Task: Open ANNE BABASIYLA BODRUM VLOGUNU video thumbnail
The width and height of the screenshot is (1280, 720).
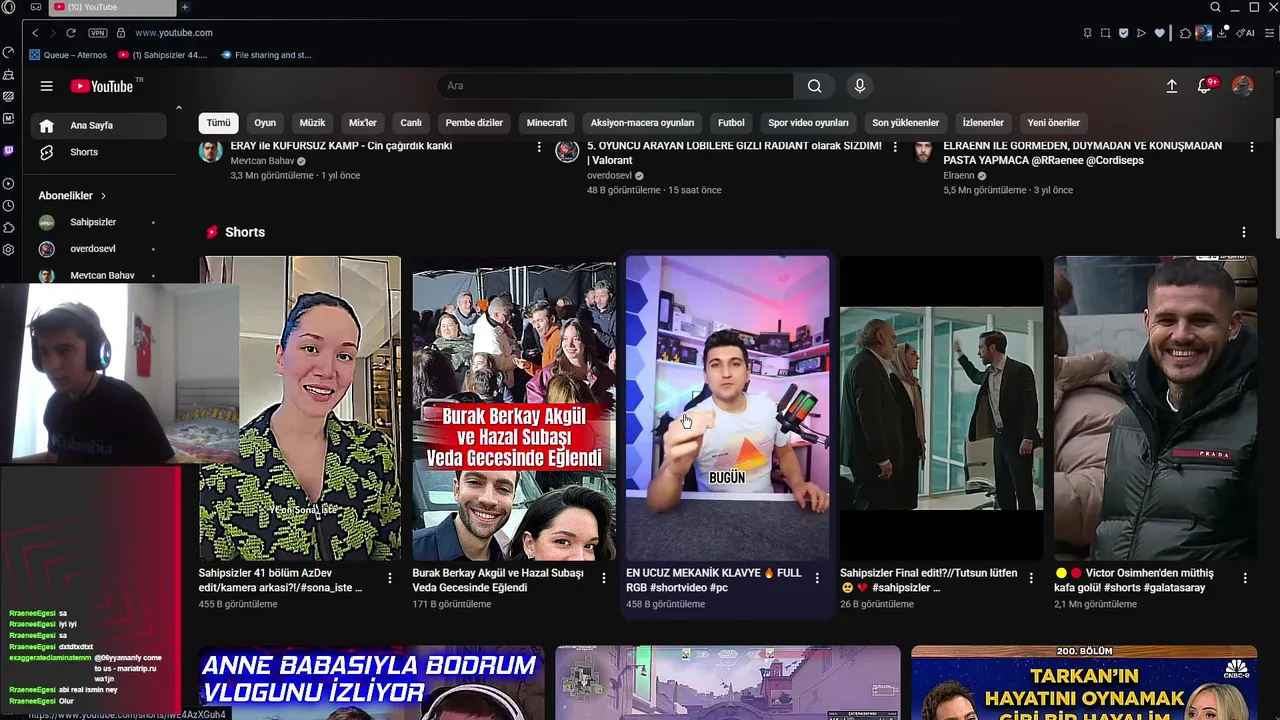Action: click(371, 683)
